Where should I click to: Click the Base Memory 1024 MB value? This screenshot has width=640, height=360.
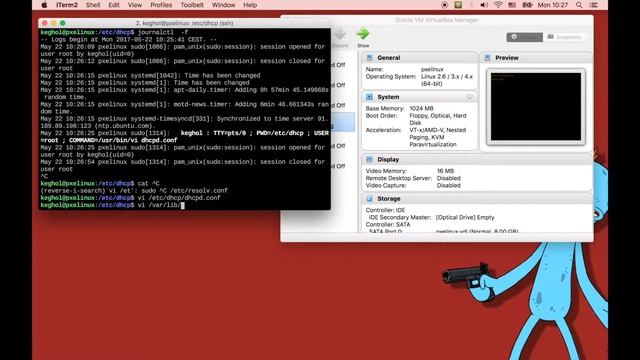(421, 109)
